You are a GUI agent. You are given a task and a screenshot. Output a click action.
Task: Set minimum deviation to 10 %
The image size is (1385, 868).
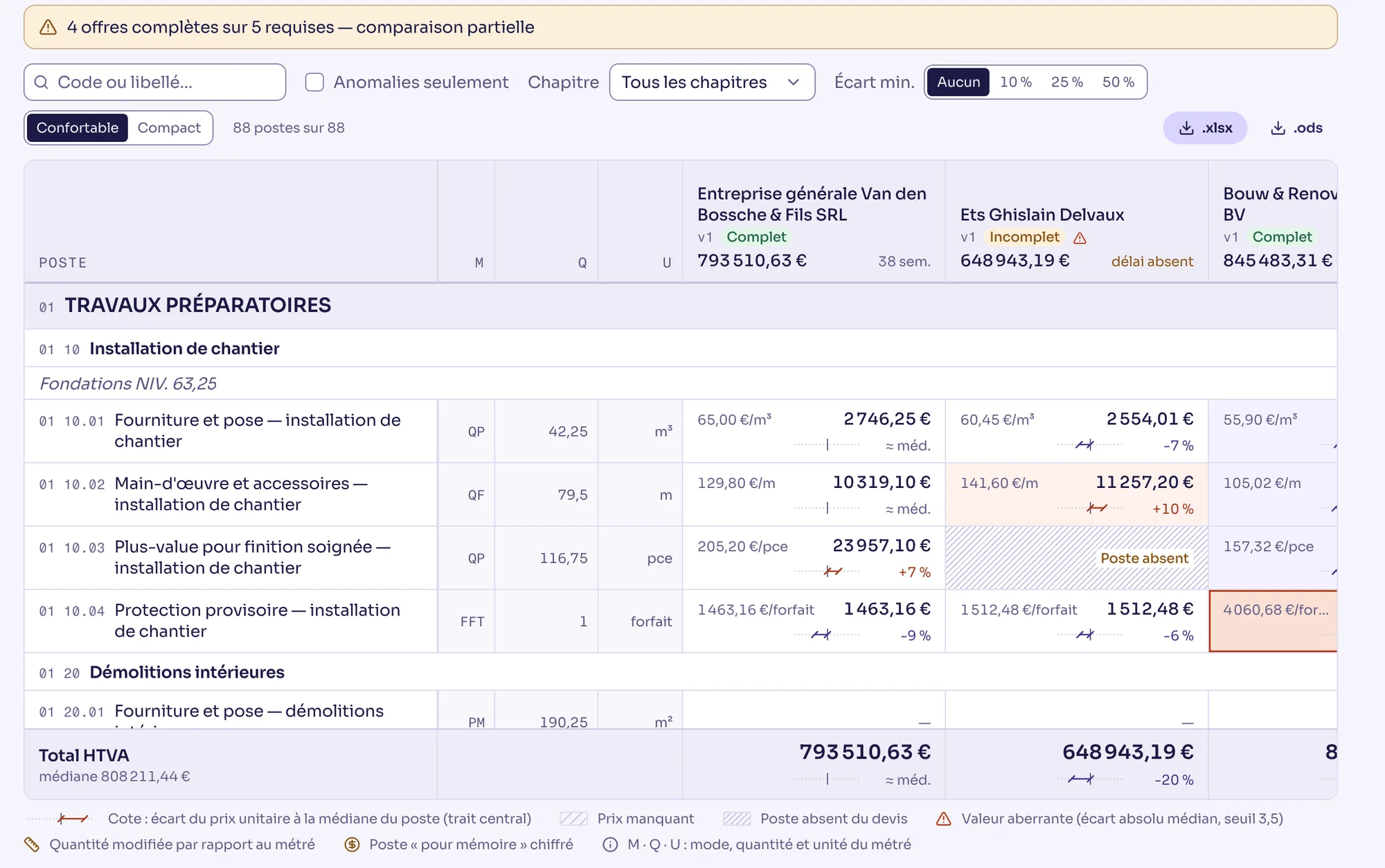point(1016,82)
